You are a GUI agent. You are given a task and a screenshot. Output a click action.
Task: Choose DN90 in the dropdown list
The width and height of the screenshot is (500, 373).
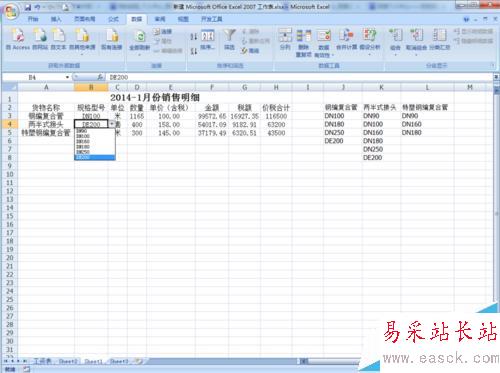tap(95, 131)
